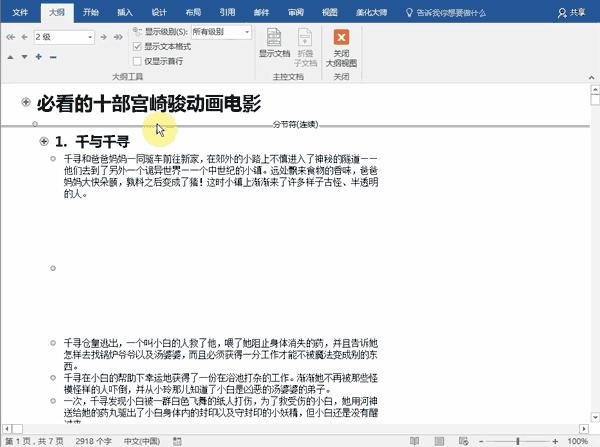The width and height of the screenshot is (600, 447).
Task: Collapse the 千与千寻 heading using its plus marker
Action: coord(44,142)
